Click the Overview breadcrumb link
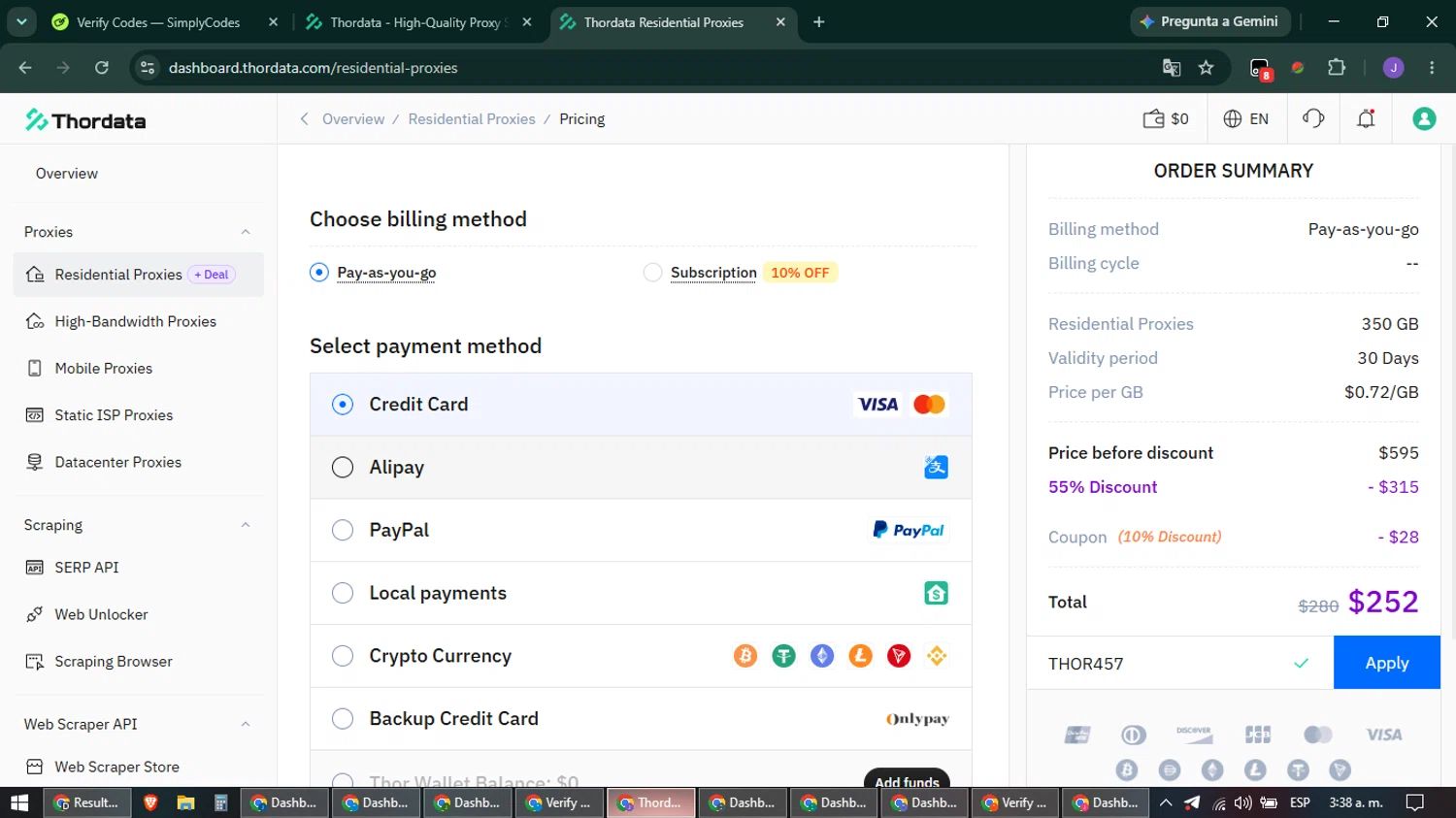This screenshot has height=818, width=1456. click(x=353, y=118)
